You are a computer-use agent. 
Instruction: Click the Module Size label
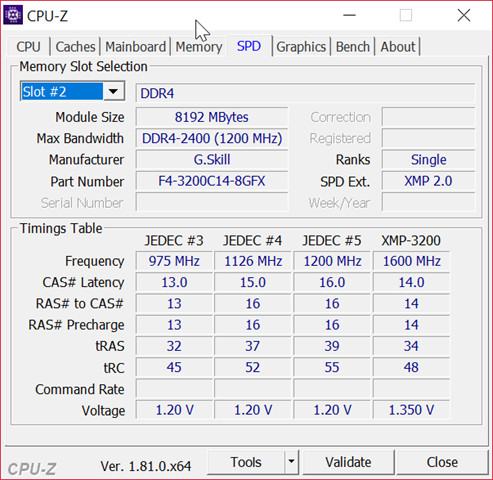pos(90,117)
